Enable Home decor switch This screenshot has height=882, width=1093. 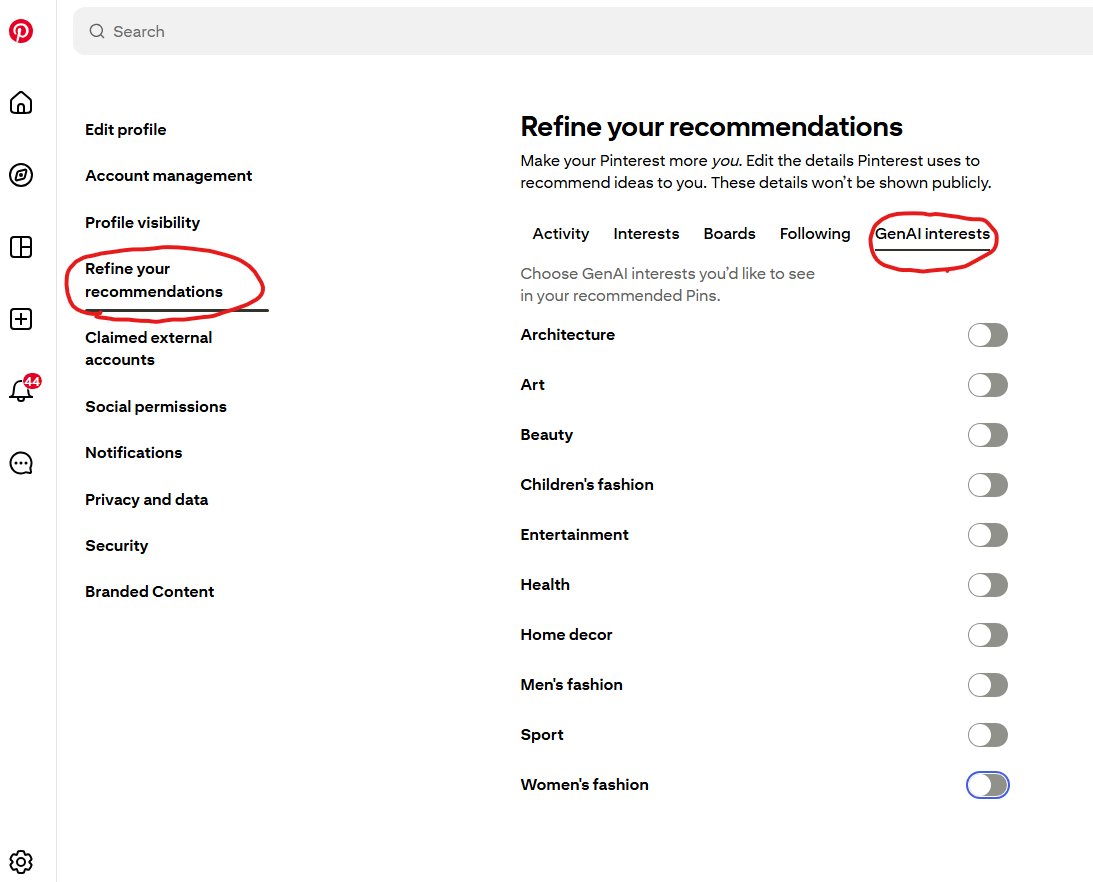click(x=987, y=634)
